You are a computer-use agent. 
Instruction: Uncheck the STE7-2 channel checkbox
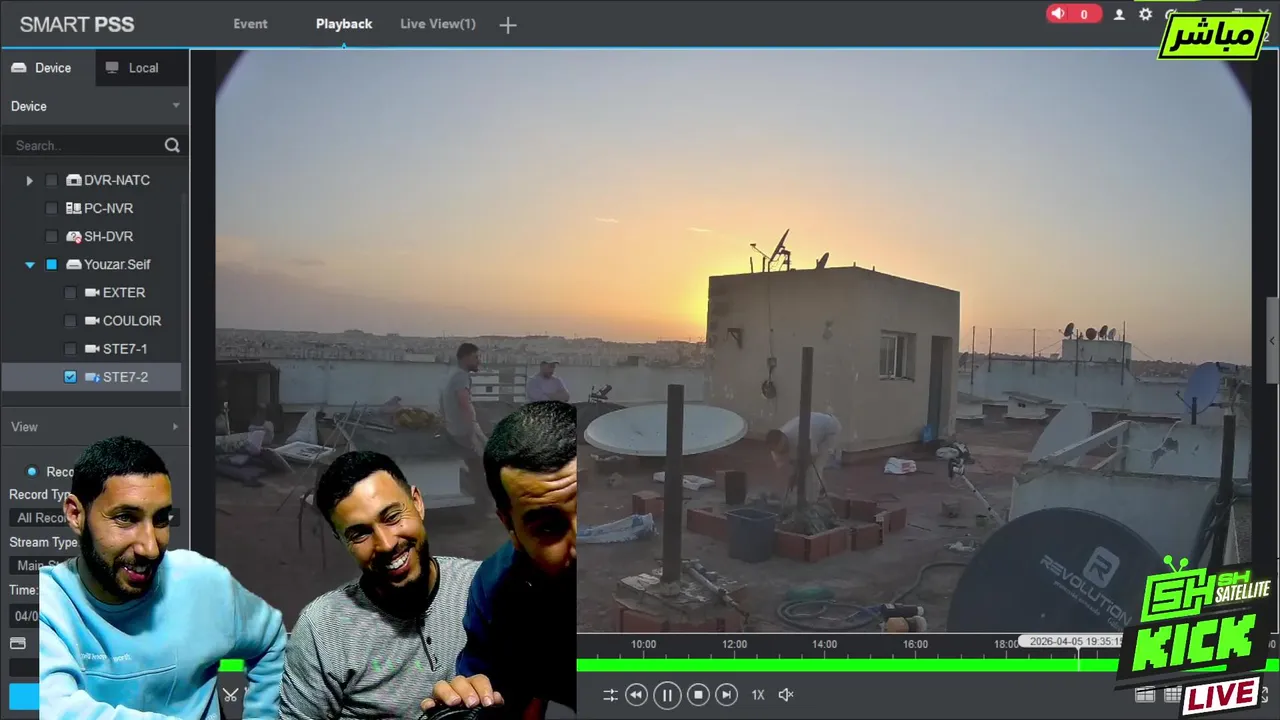70,377
